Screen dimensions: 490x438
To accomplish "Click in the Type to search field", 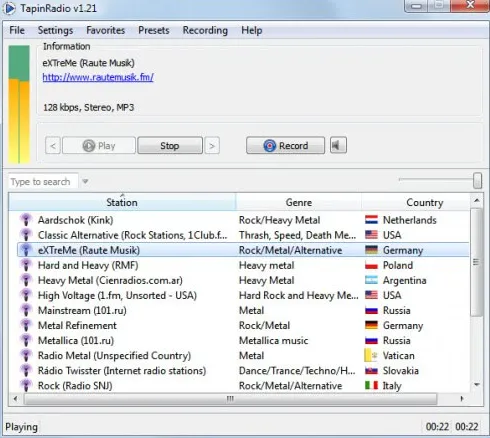I will [x=43, y=182].
